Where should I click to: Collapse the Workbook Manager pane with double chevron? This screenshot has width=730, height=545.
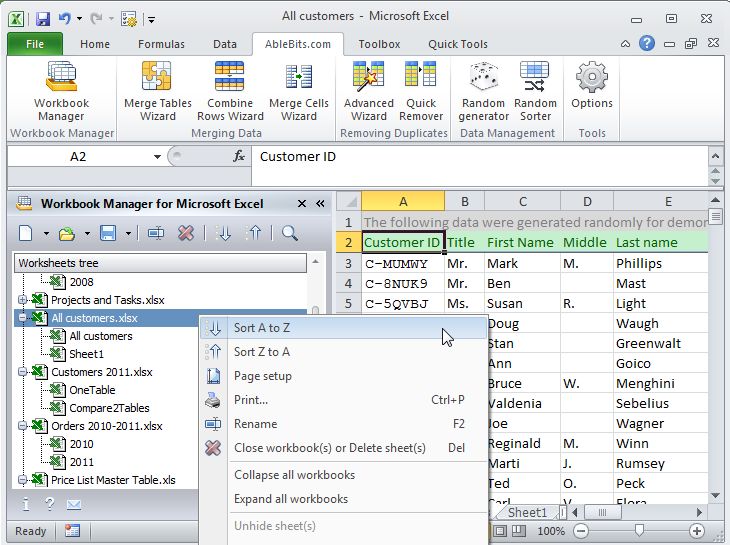coord(320,203)
